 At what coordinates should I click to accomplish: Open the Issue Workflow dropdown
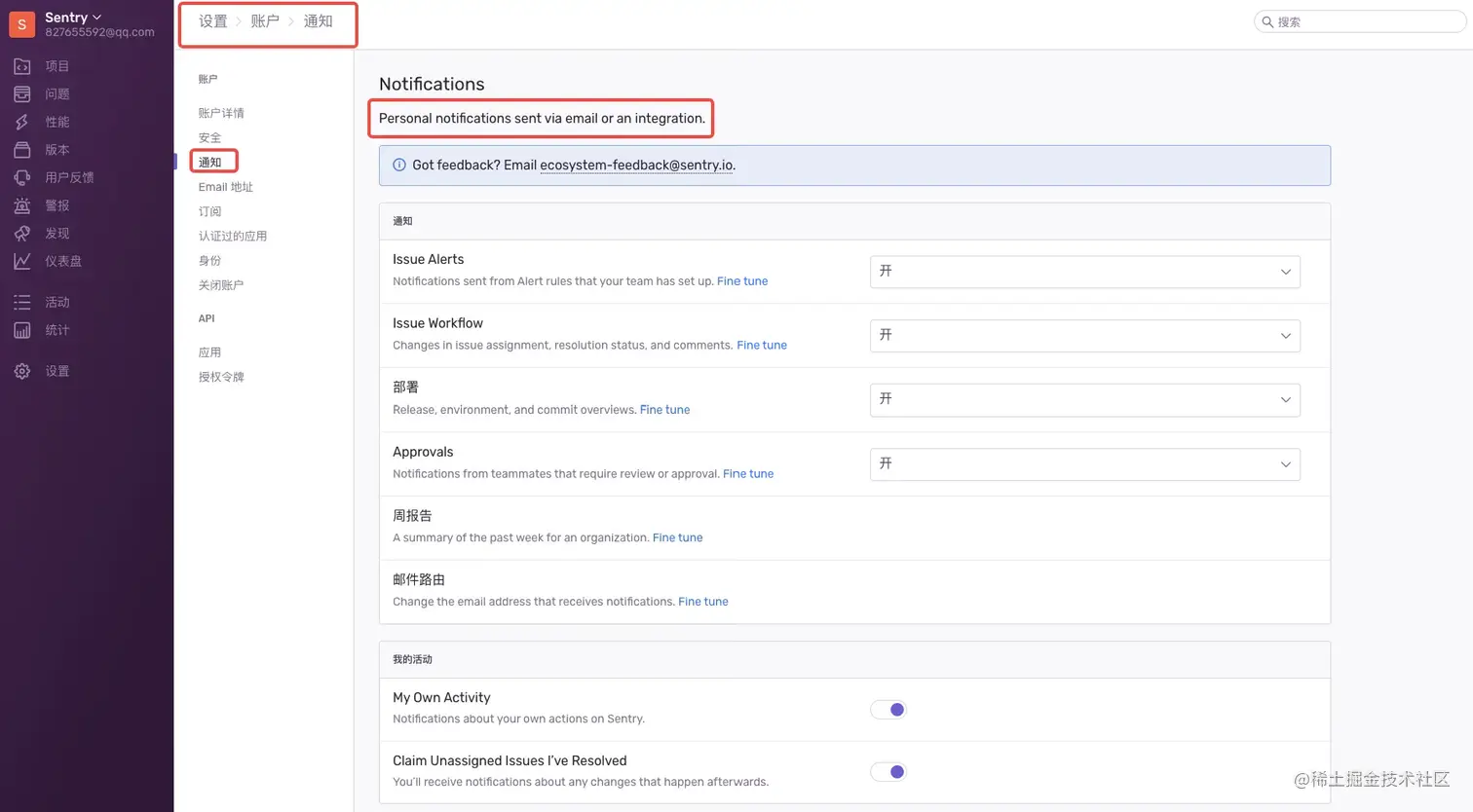[x=1084, y=336]
